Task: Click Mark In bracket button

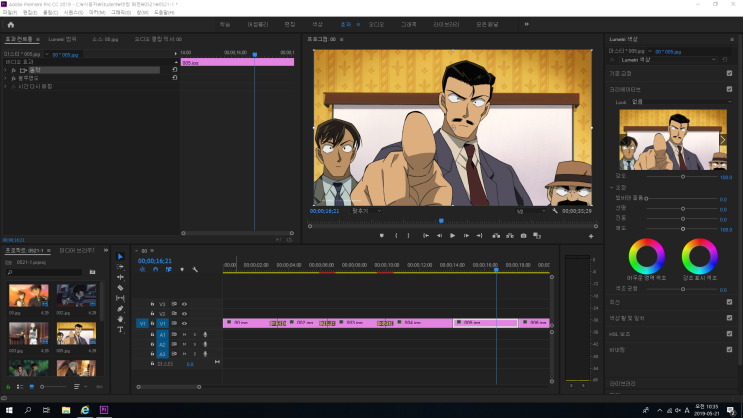Action: coord(396,236)
